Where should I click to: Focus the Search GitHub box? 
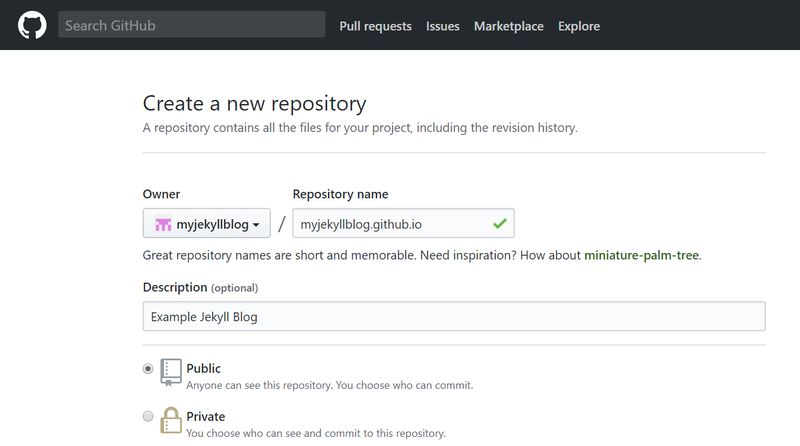(x=192, y=24)
